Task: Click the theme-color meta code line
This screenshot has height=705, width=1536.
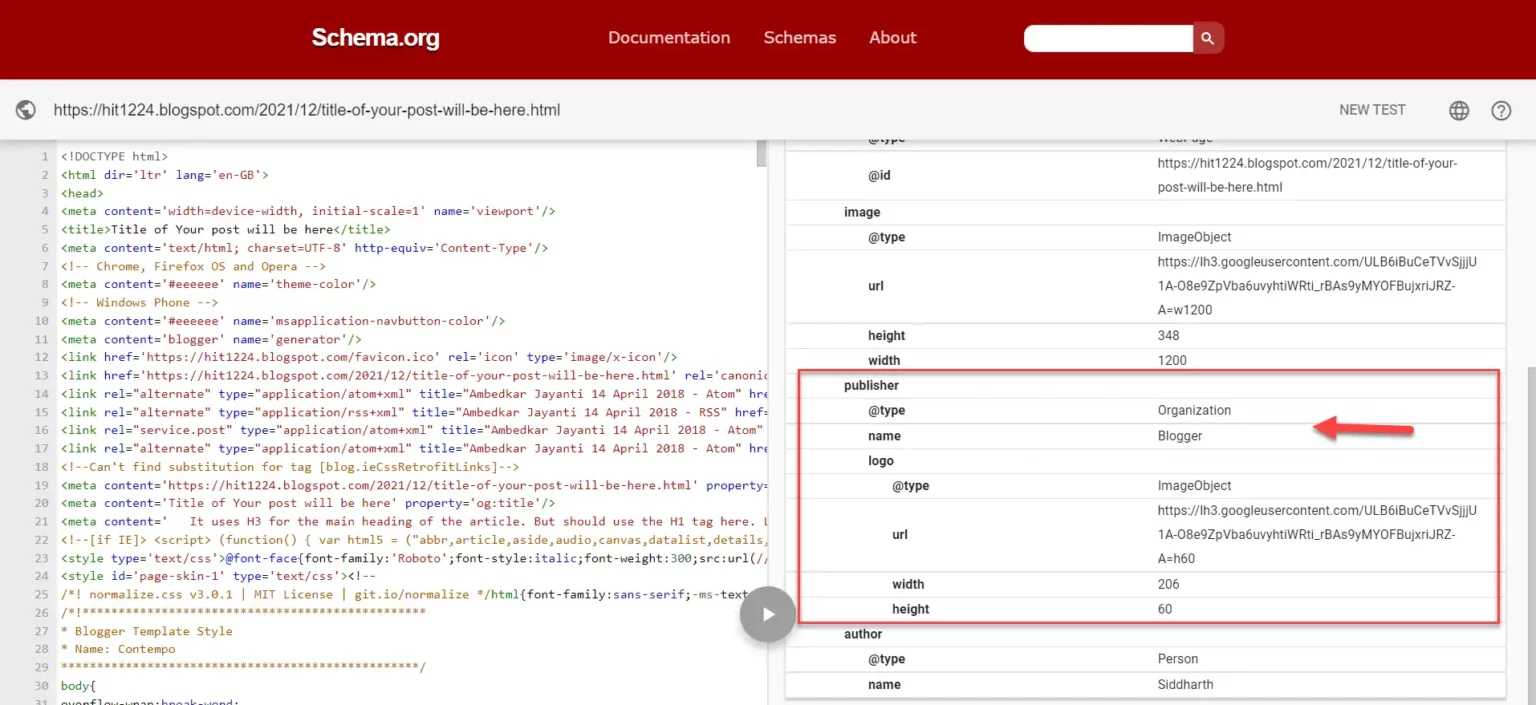Action: (x=218, y=284)
